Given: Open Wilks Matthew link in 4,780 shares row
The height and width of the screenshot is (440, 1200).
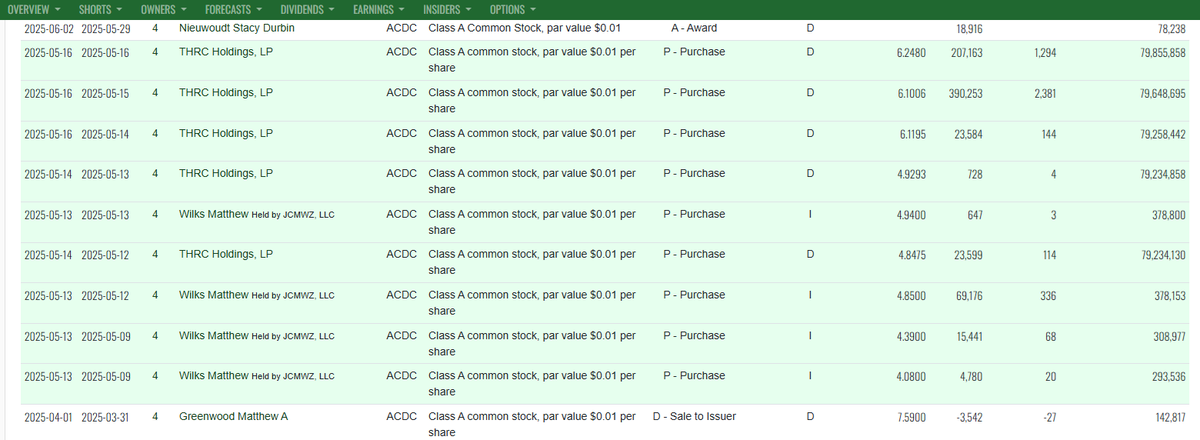Looking at the screenshot, I should point(213,376).
